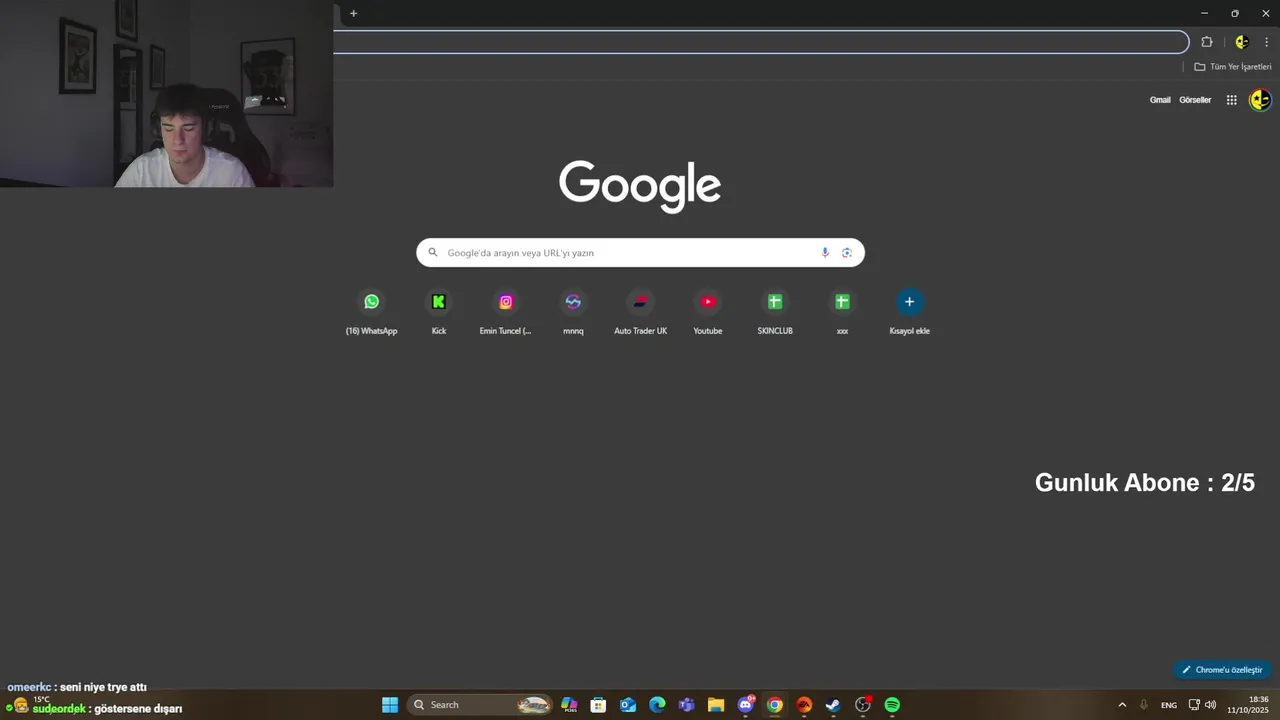Open the Chrome profile icon in the toolbar
Viewport: 1280px width, 720px height.
tap(1242, 42)
